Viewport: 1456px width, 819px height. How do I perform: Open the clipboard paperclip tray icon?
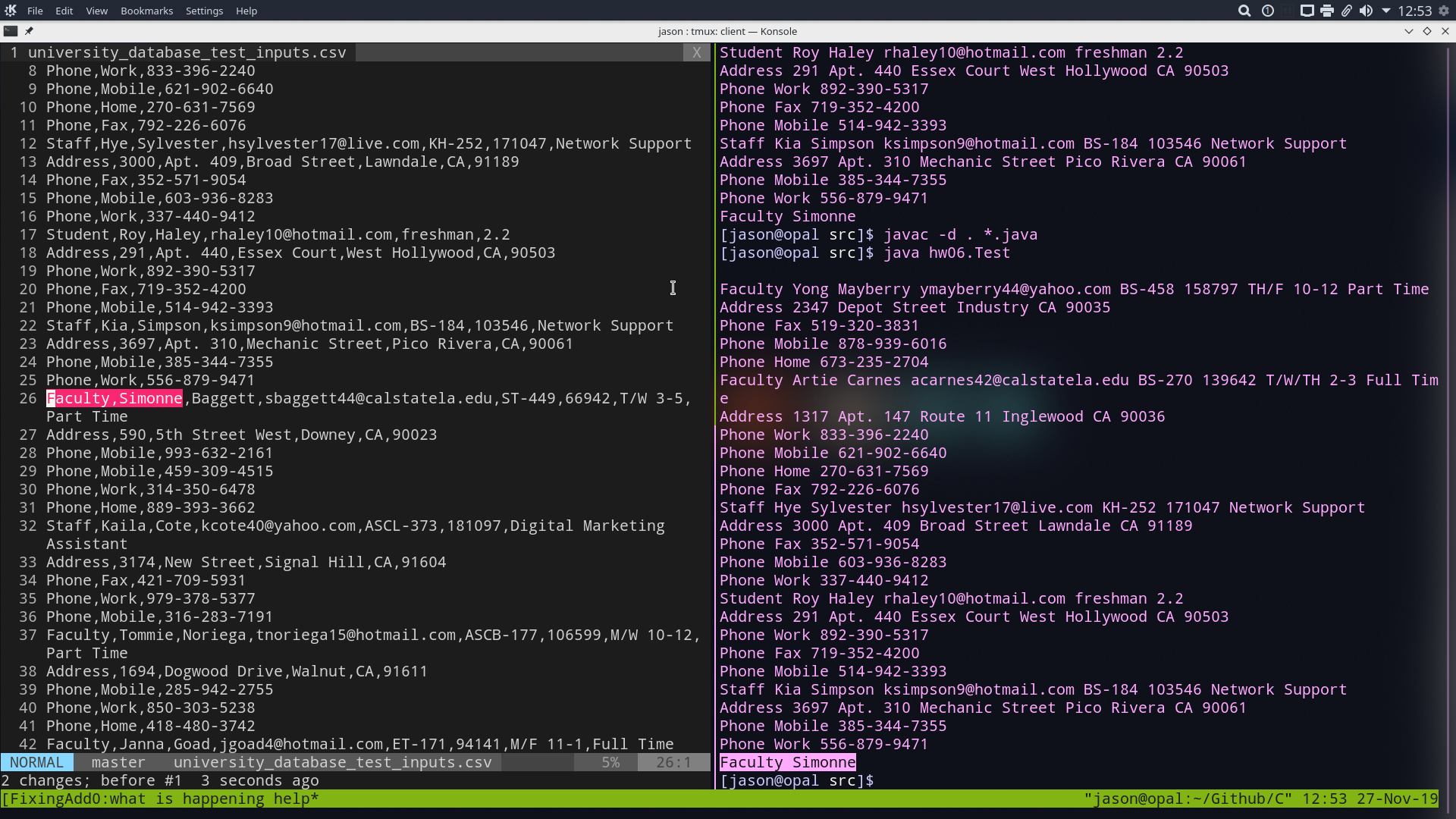point(1346,11)
